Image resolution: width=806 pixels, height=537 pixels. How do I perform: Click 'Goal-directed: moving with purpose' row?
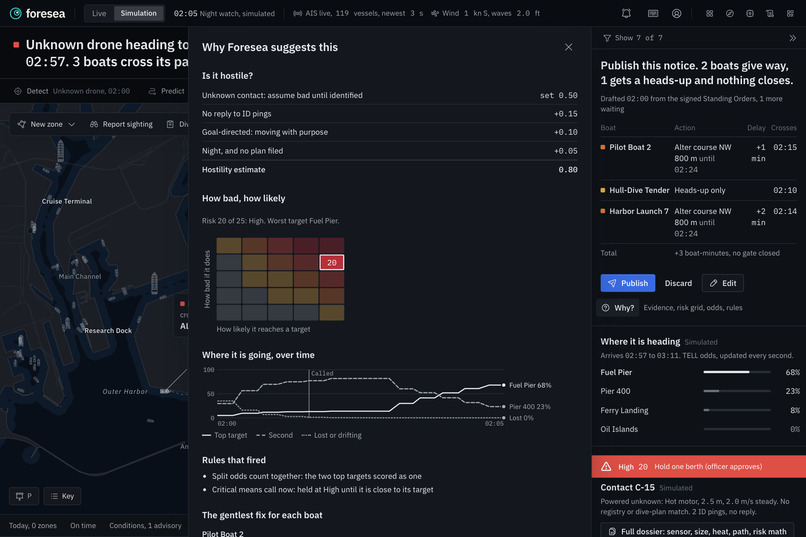pos(389,132)
